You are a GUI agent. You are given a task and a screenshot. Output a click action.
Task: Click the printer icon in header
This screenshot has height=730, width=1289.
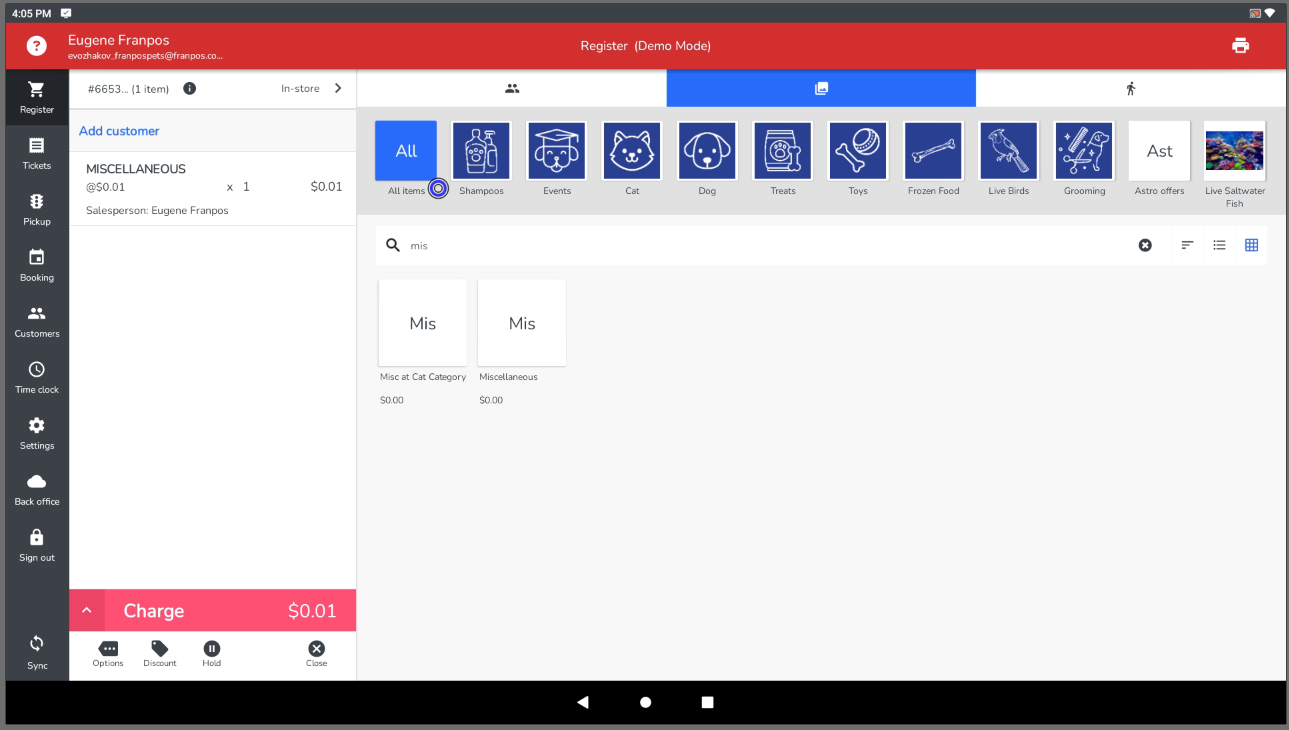click(x=1240, y=46)
